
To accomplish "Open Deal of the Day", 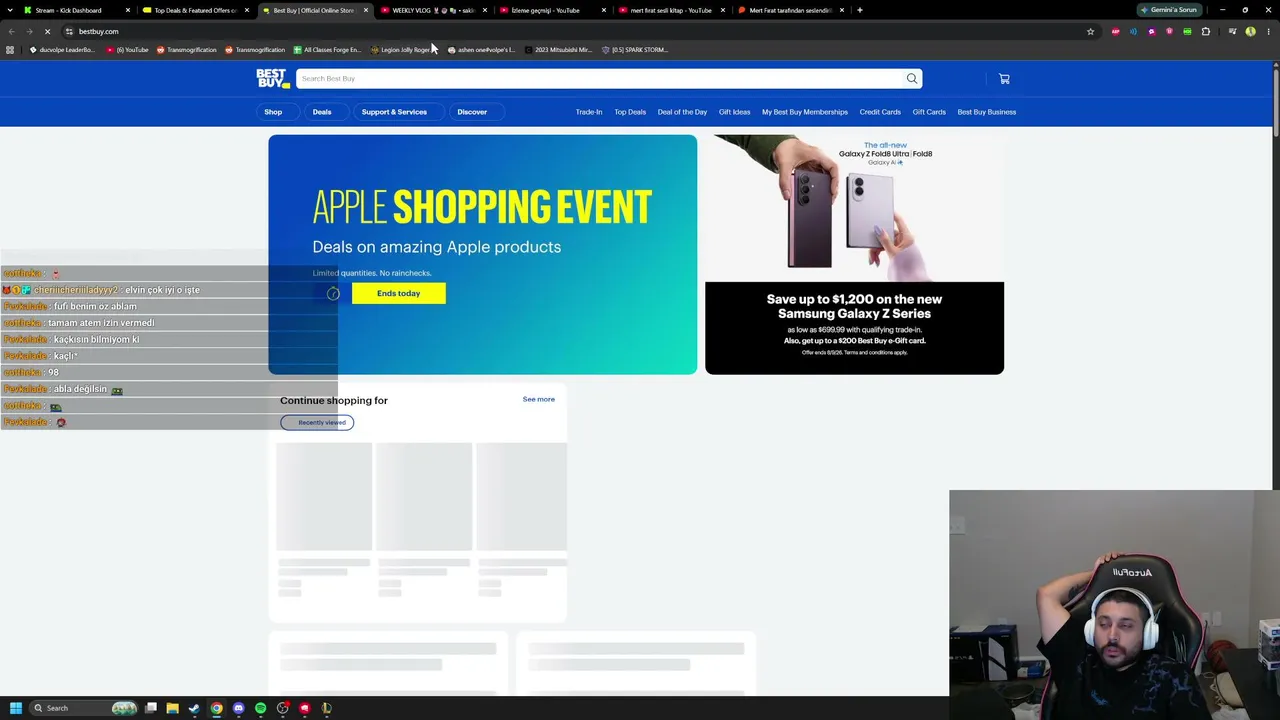I will [x=682, y=112].
